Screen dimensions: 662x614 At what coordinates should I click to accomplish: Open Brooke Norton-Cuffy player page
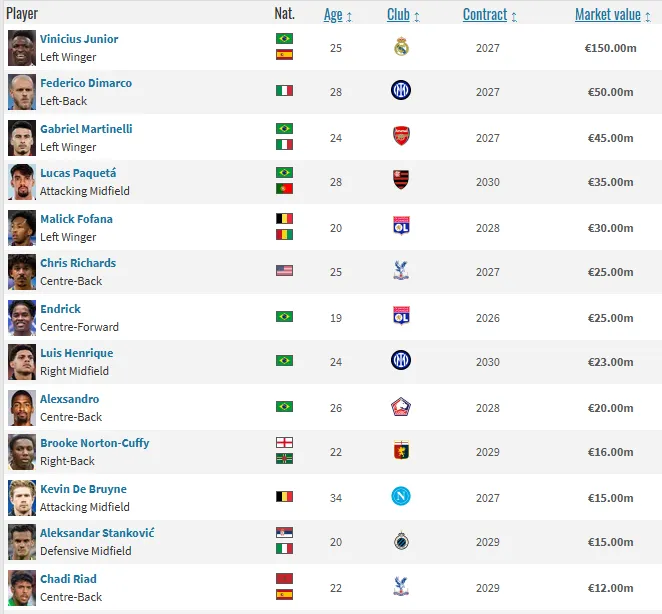94,443
